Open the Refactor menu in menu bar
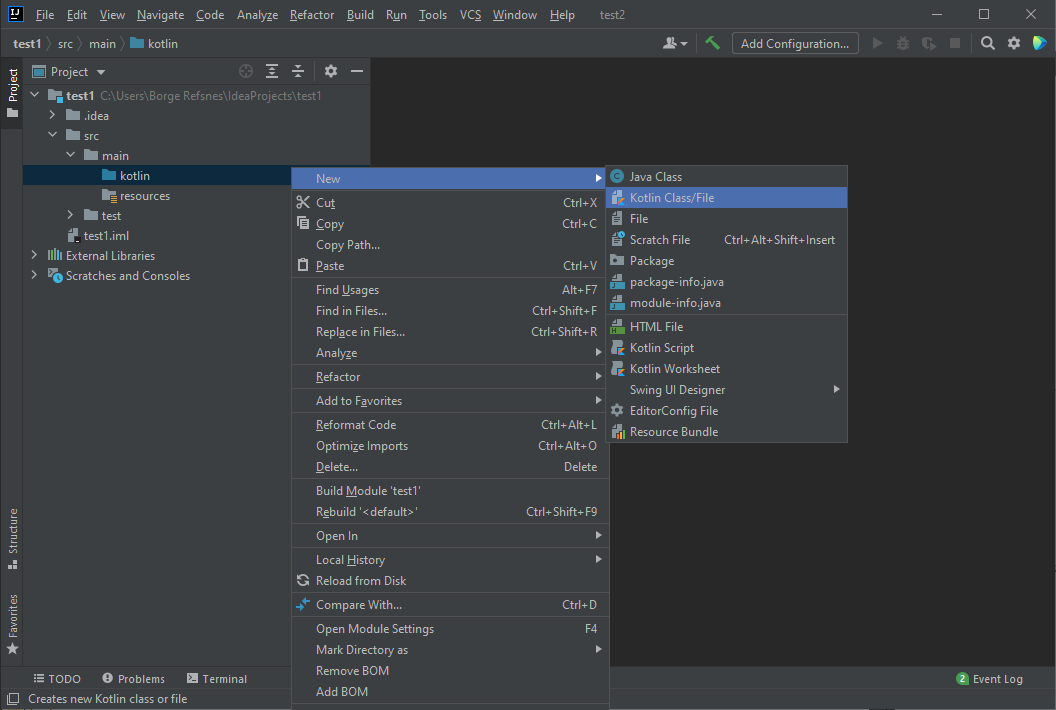The image size is (1056, 710). pos(312,15)
